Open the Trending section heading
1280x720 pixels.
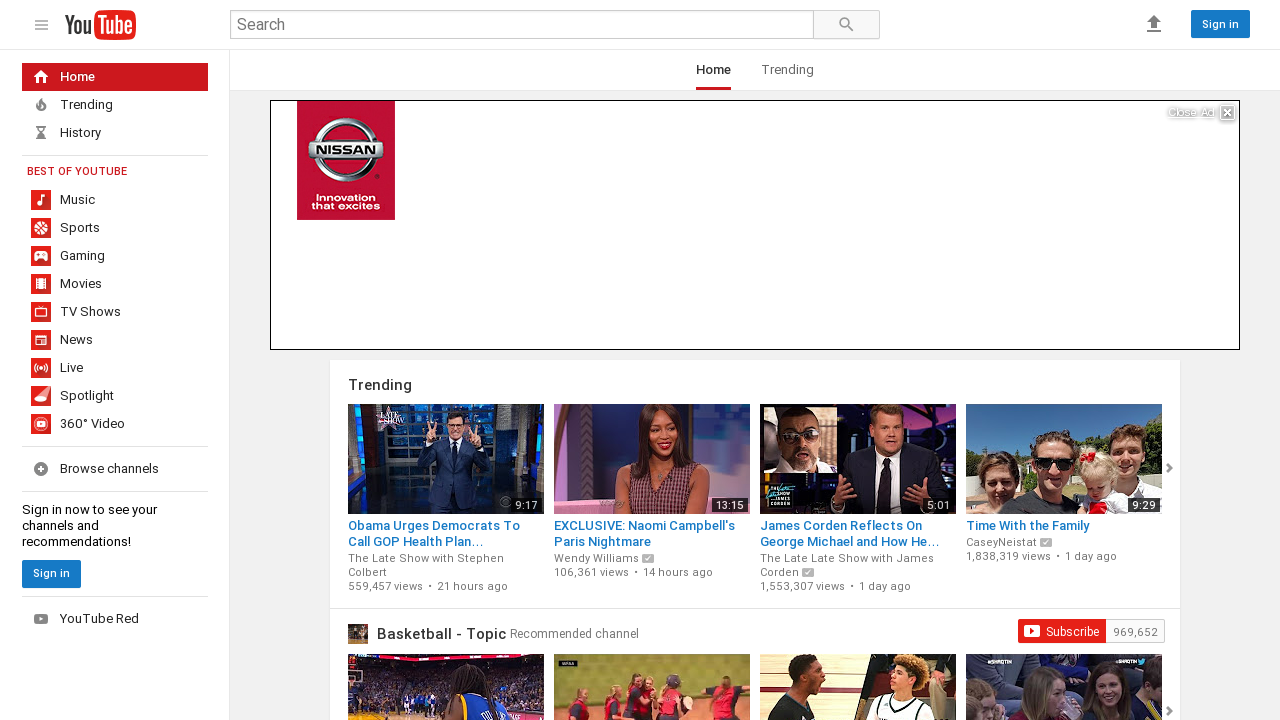380,385
